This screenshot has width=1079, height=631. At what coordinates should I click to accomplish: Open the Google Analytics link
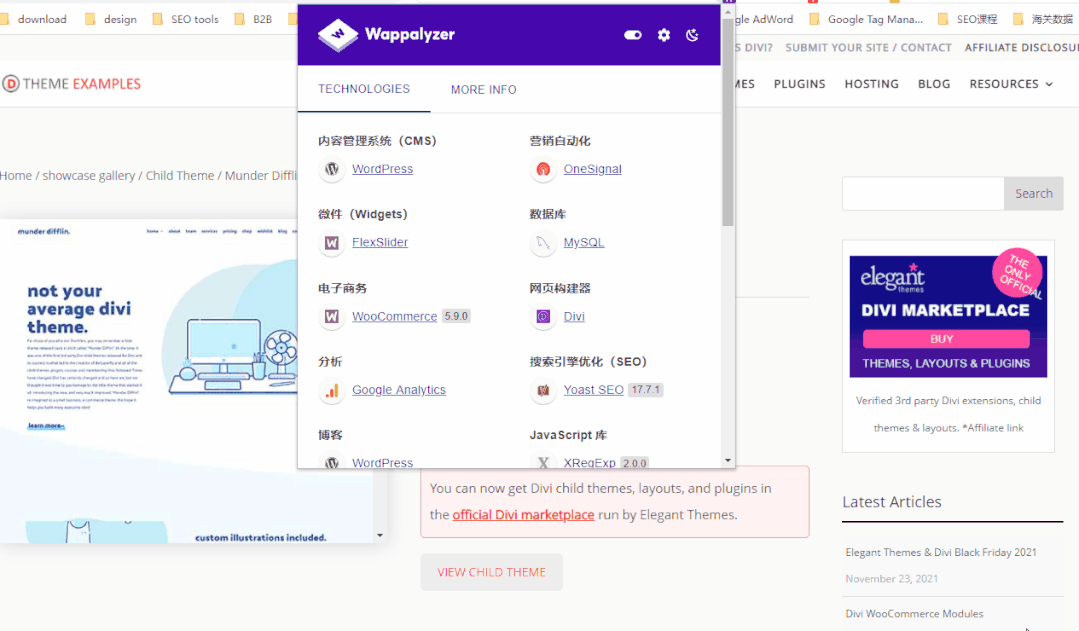pyautogui.click(x=399, y=389)
